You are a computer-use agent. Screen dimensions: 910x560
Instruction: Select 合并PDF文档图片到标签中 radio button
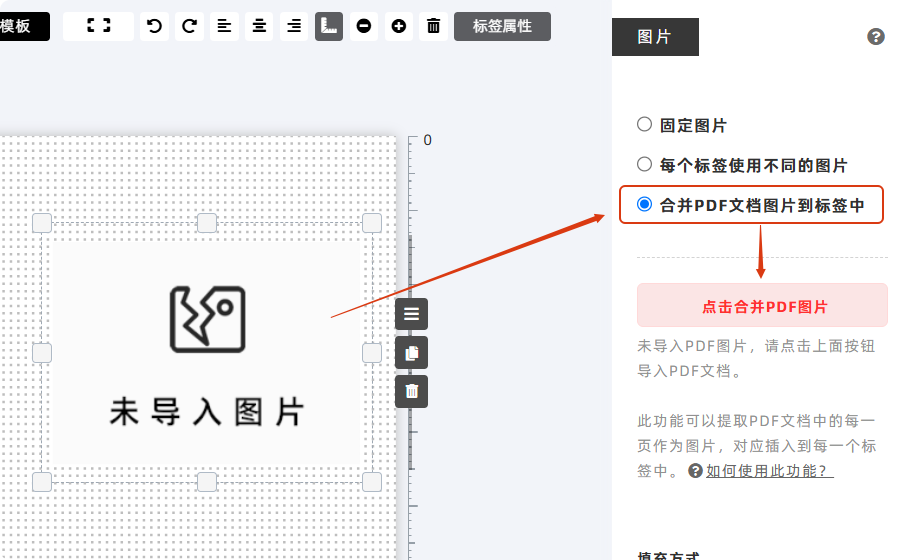coord(645,205)
